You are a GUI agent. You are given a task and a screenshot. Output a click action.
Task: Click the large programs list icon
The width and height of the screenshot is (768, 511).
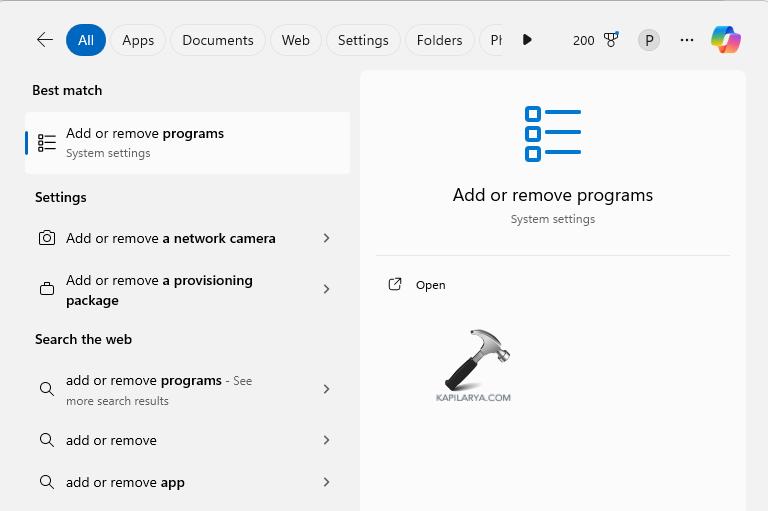click(x=552, y=133)
